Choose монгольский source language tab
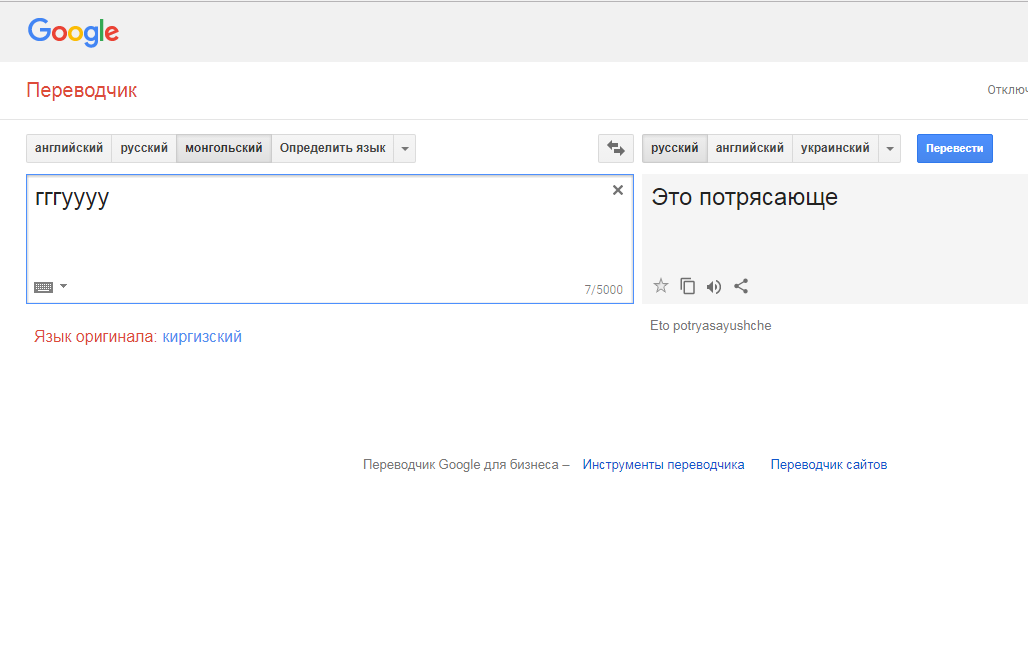Screen dimensions: 1028x666 tap(224, 148)
